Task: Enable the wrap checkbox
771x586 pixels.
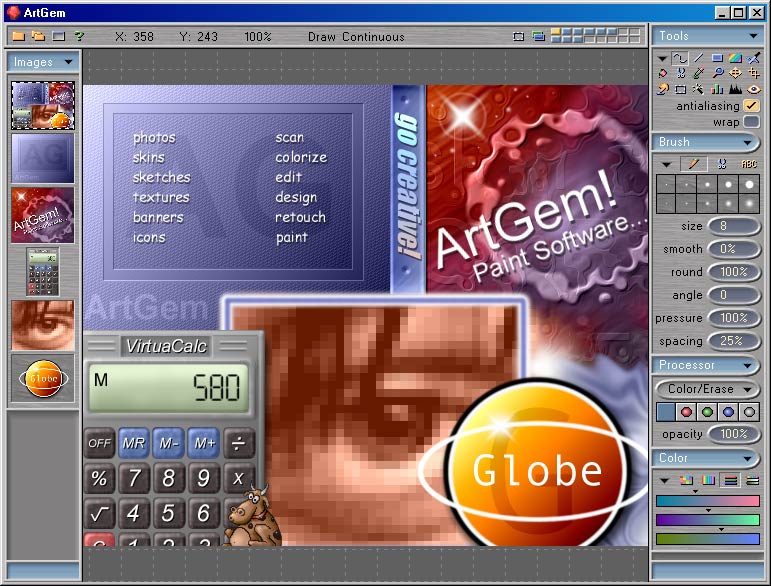Action: coord(751,121)
